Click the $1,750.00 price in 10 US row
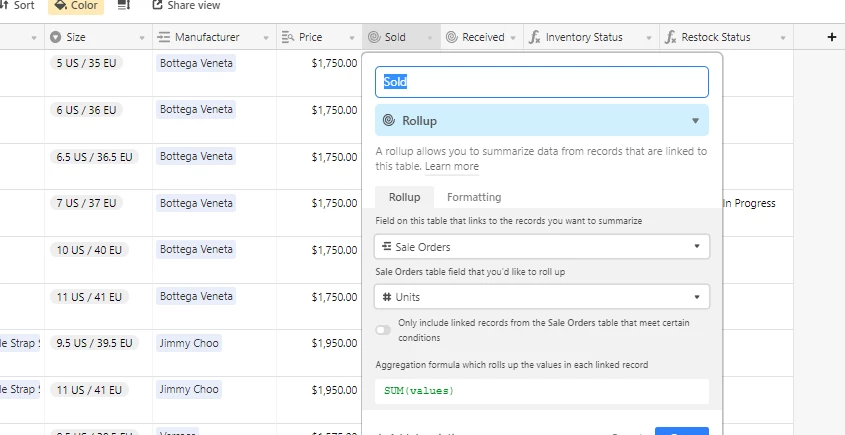This screenshot has width=845, height=435. 334,250
